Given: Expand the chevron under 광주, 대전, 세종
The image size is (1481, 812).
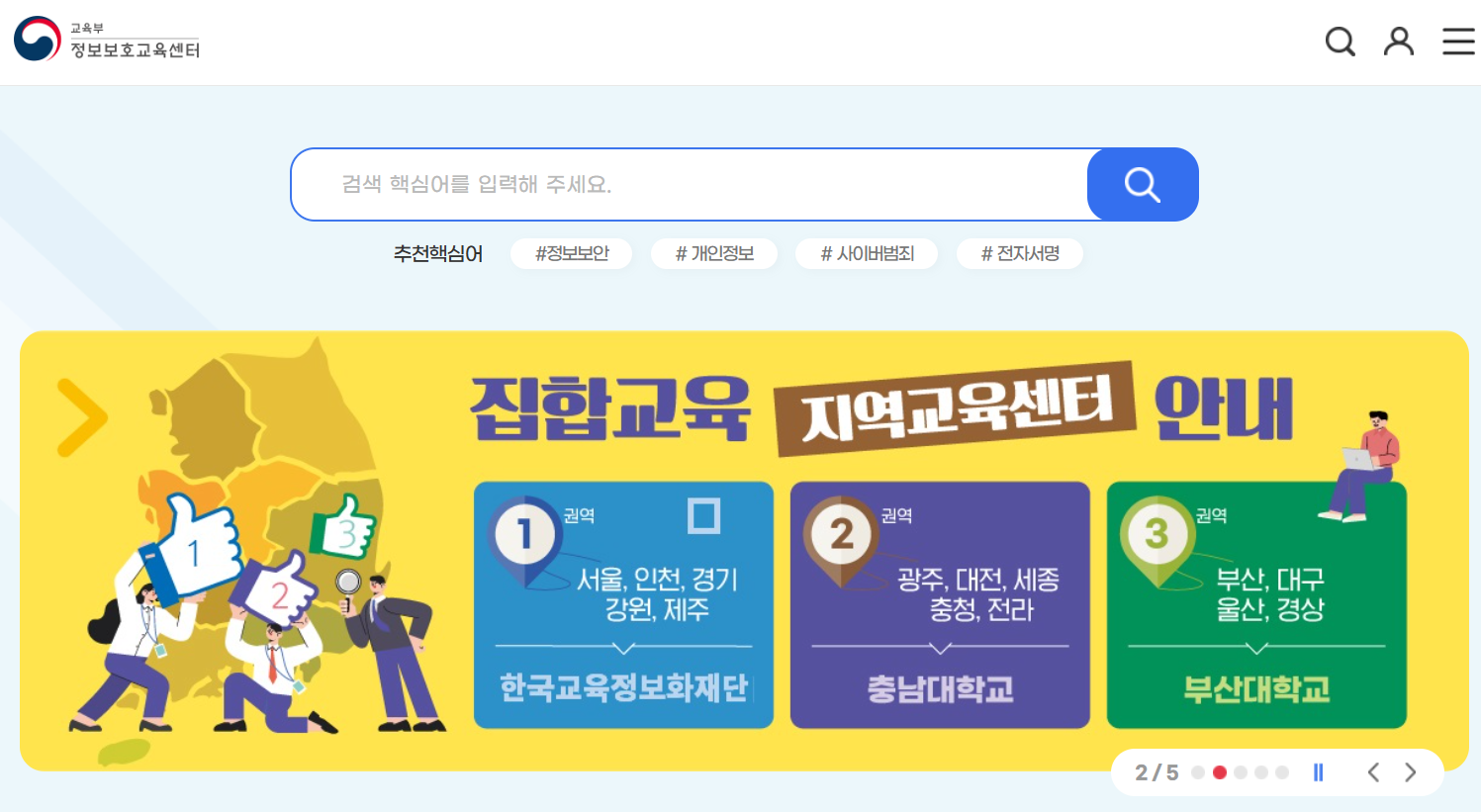Looking at the screenshot, I should pos(941,648).
